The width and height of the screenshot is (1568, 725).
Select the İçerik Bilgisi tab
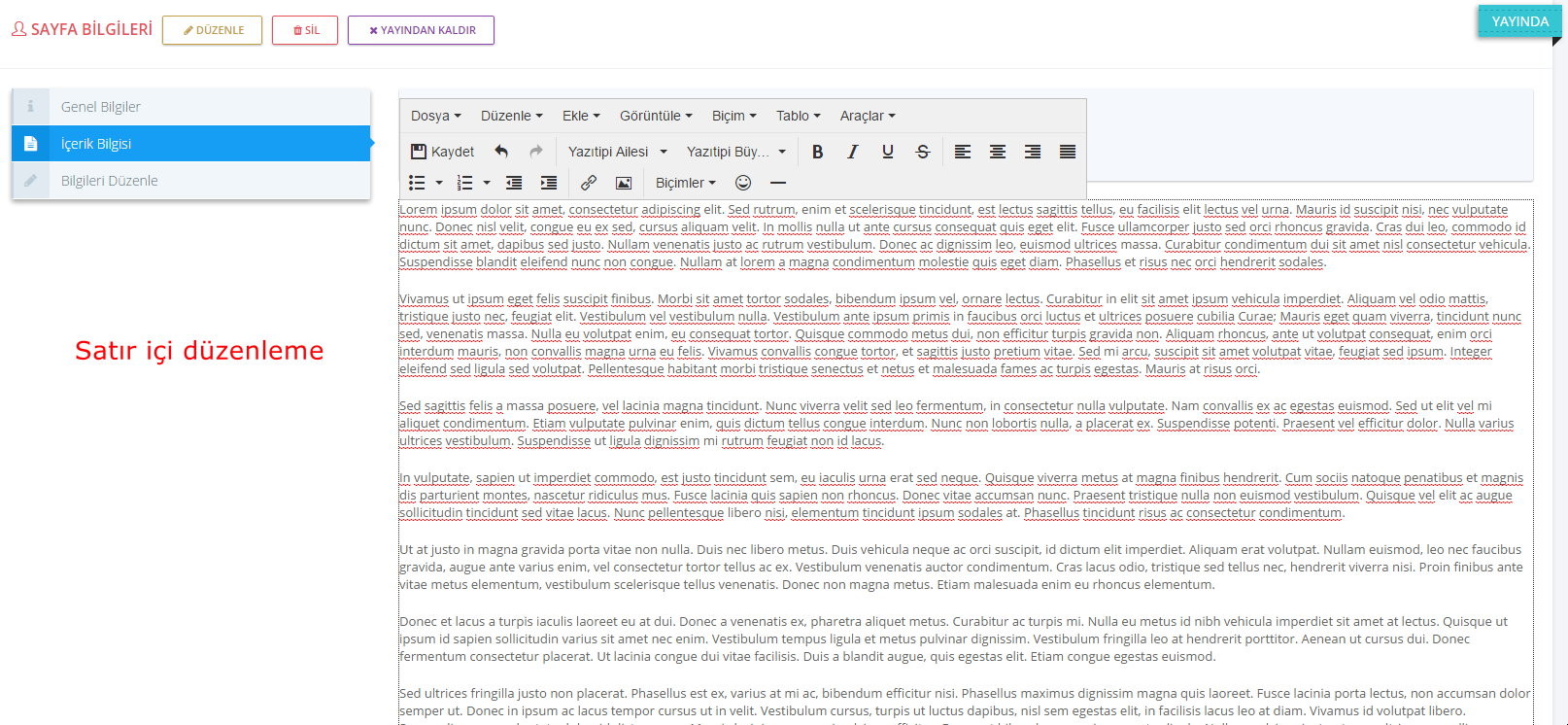click(191, 144)
